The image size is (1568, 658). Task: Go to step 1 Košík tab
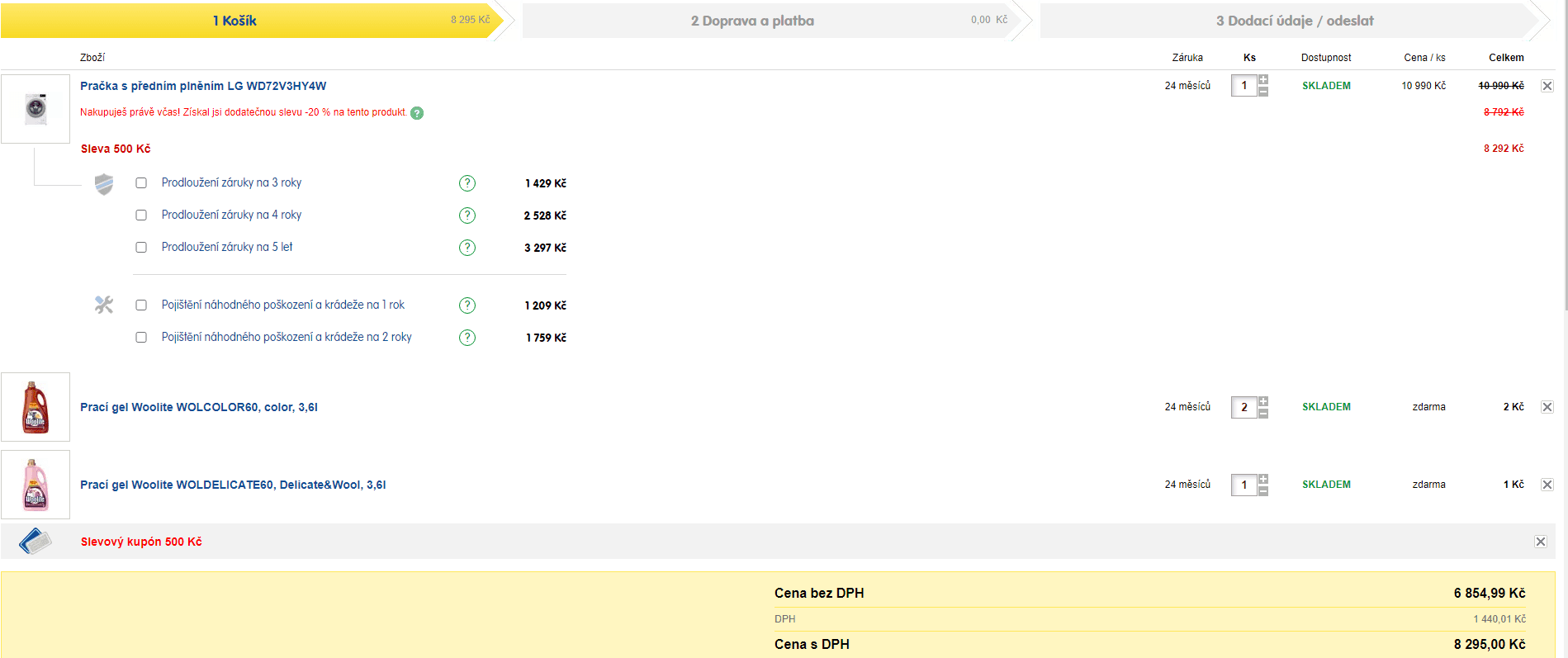pos(252,21)
